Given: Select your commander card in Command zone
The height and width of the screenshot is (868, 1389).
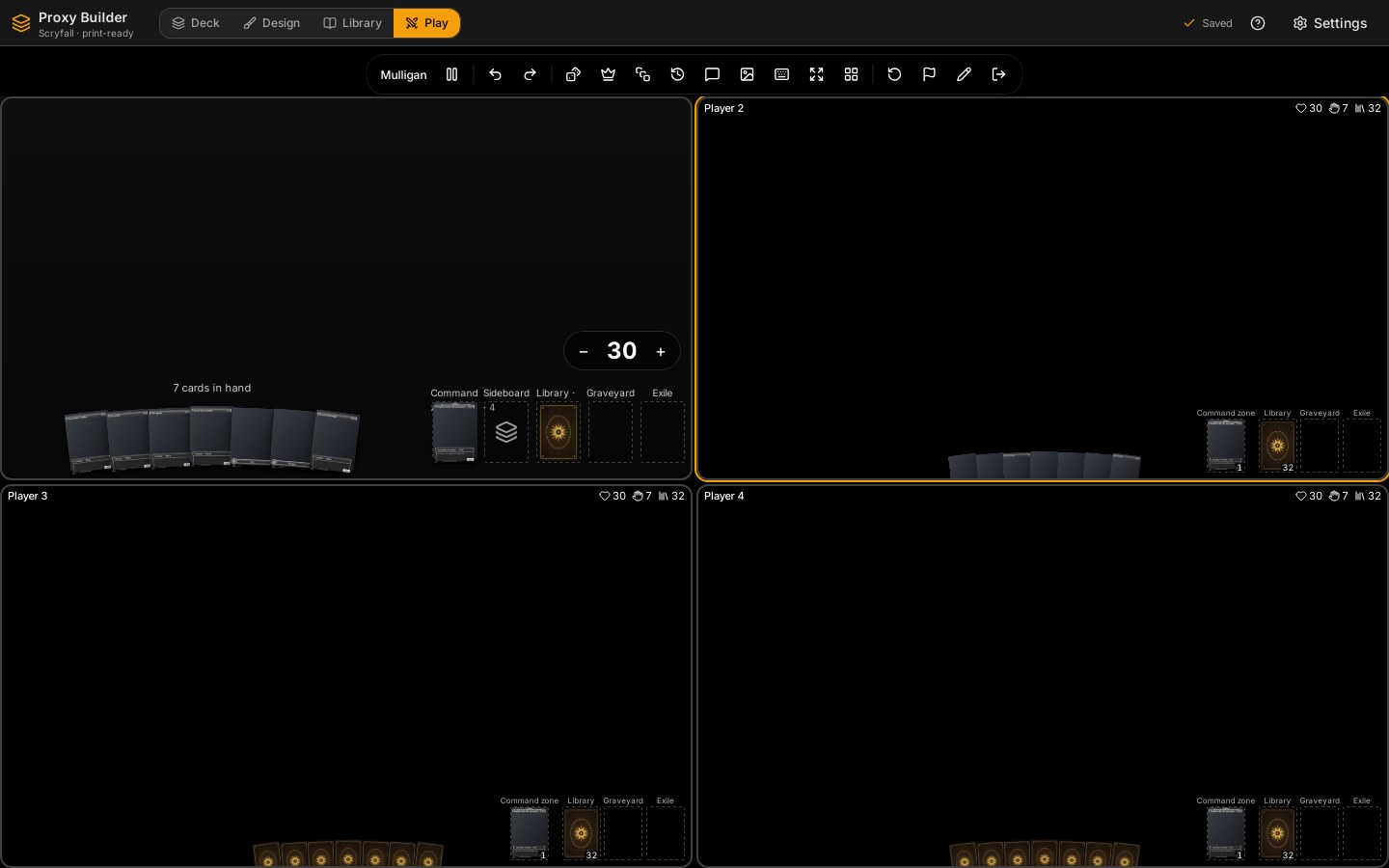Looking at the screenshot, I should point(454,432).
